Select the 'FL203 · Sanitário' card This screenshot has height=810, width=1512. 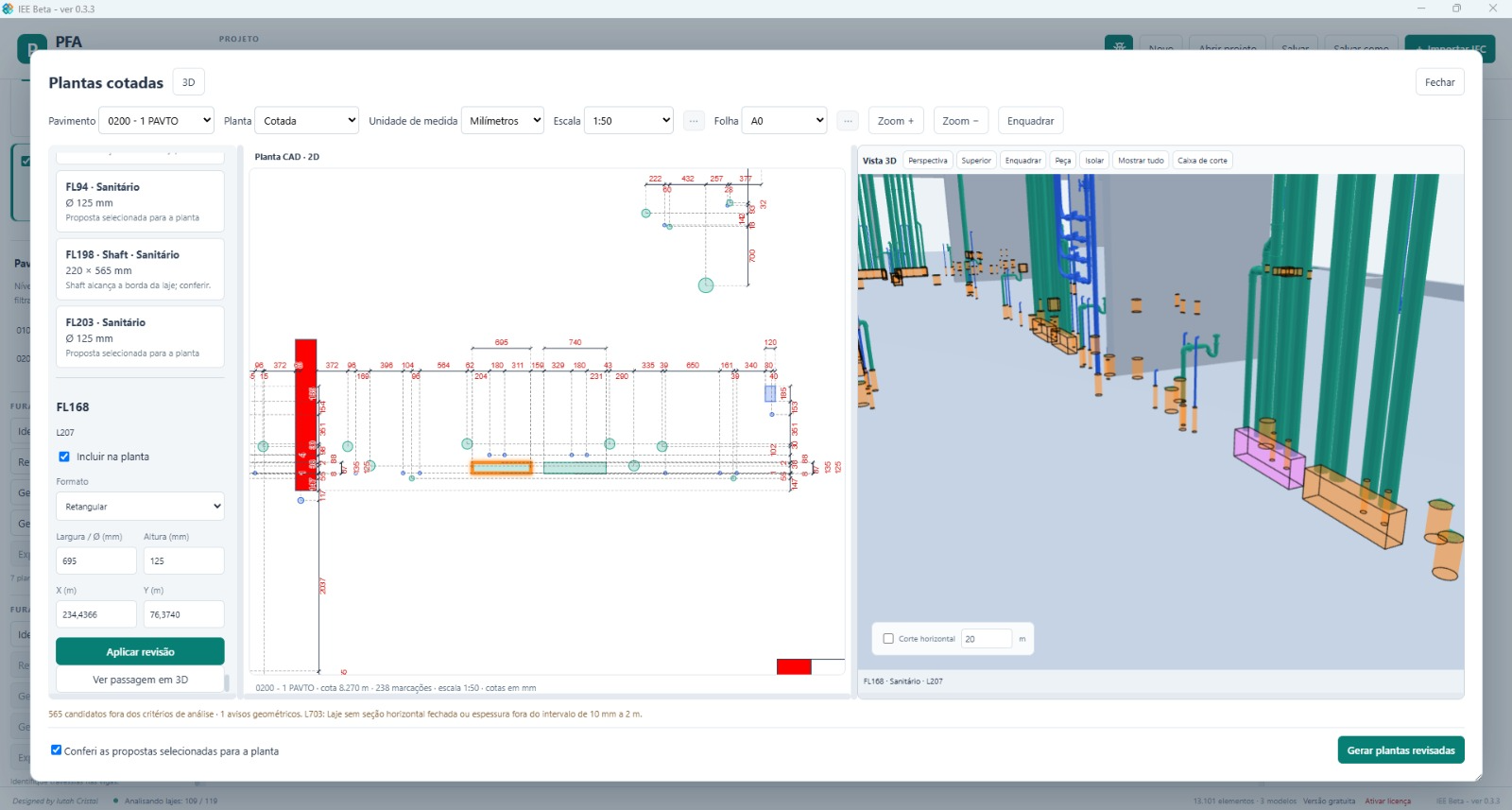click(x=140, y=337)
